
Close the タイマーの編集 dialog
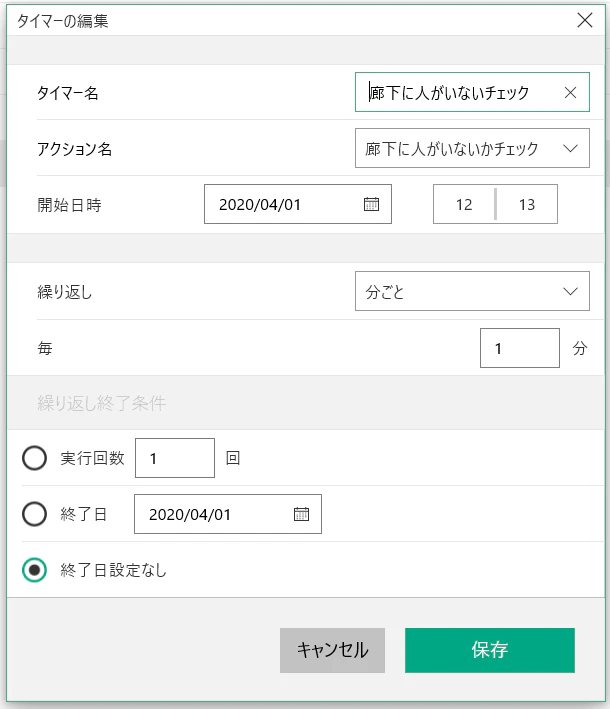pyautogui.click(x=585, y=20)
